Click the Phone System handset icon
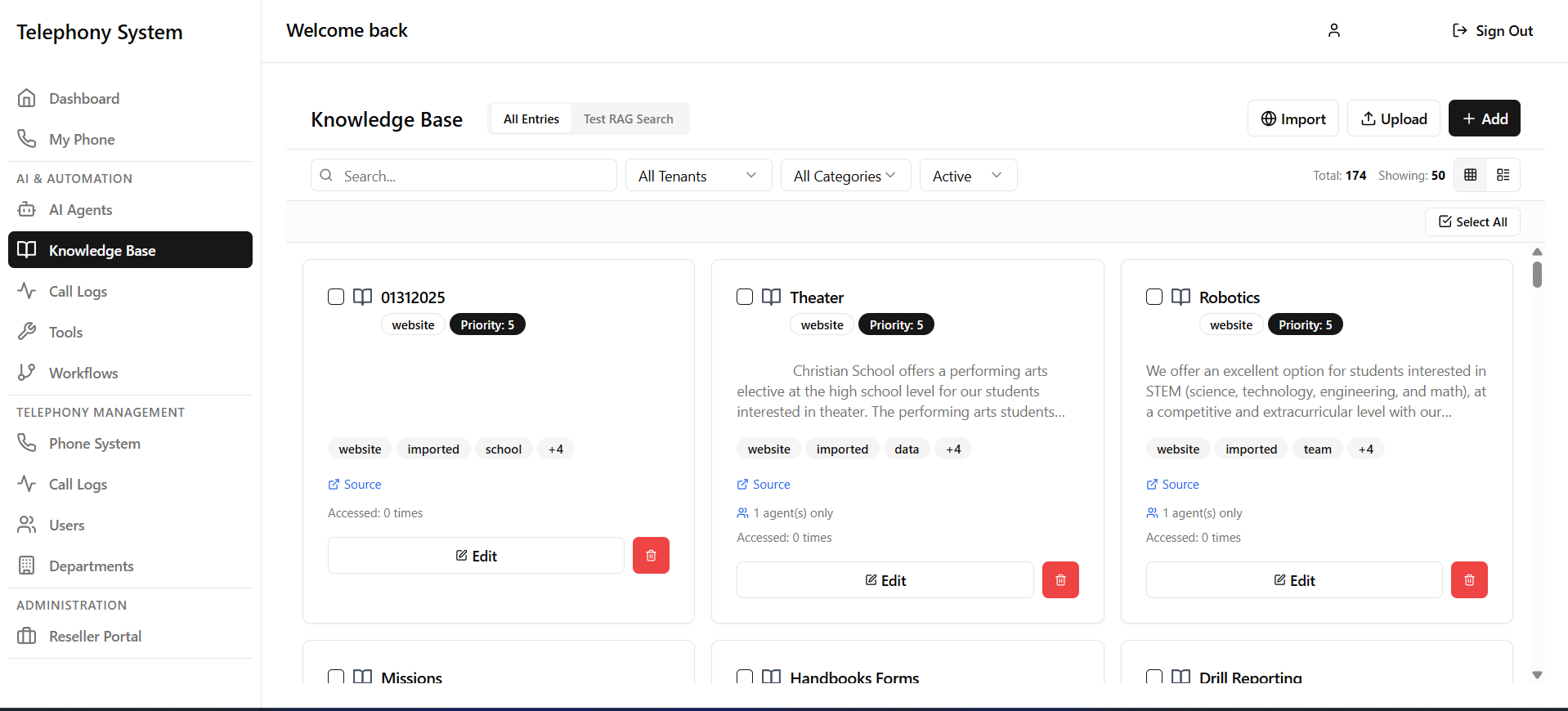The width and height of the screenshot is (1568, 711). [27, 443]
